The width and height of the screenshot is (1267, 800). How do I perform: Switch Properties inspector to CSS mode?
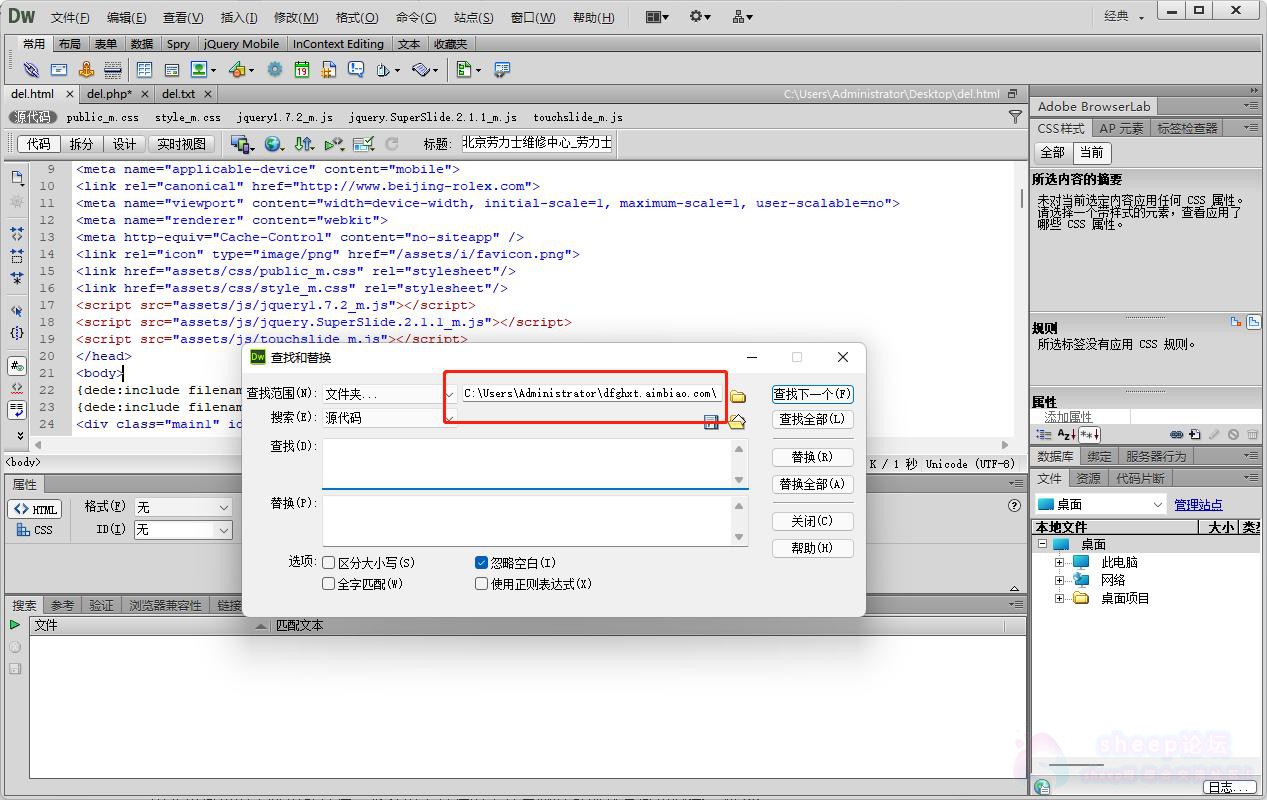[35, 530]
